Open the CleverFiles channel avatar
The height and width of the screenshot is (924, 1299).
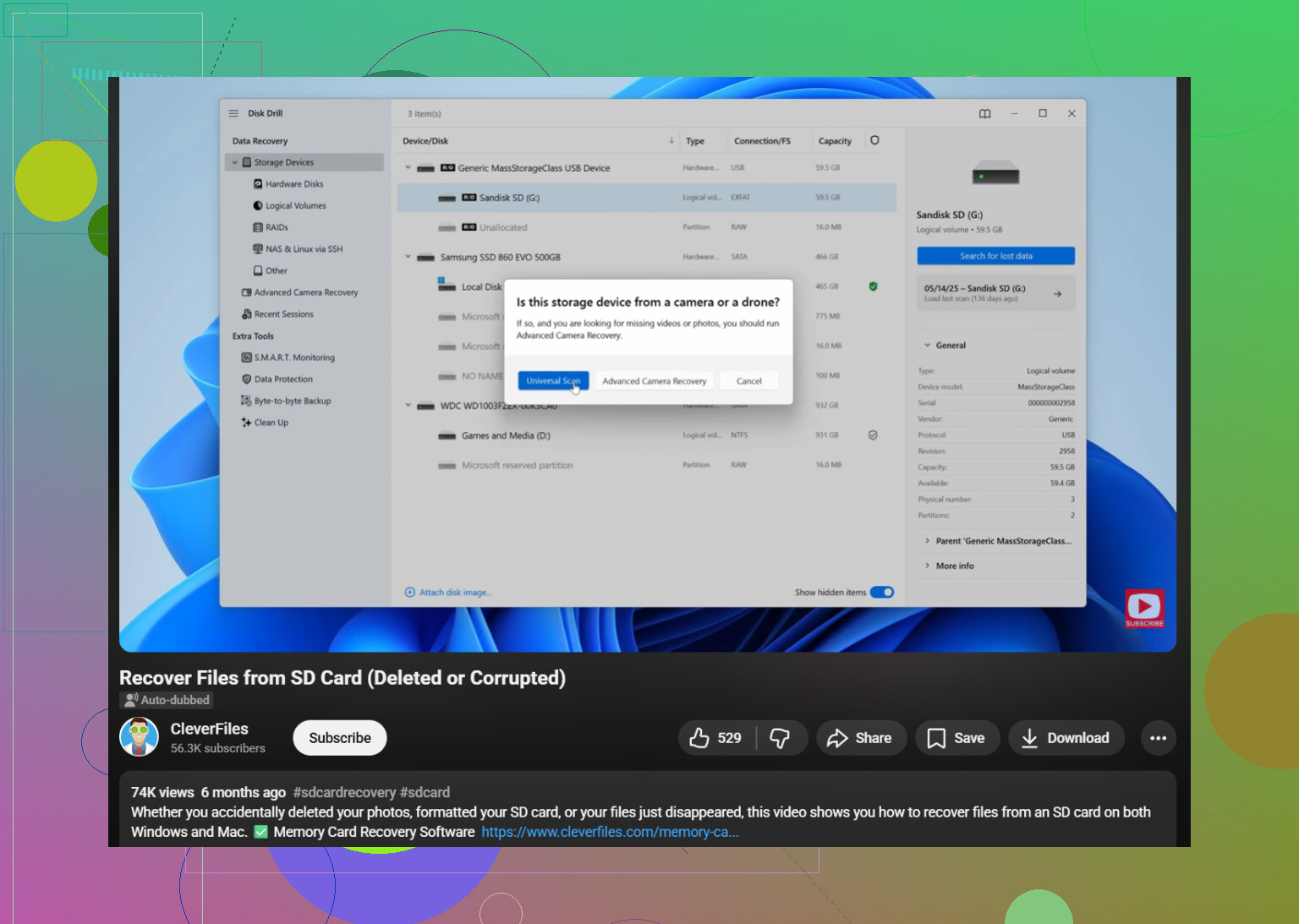coord(140,737)
